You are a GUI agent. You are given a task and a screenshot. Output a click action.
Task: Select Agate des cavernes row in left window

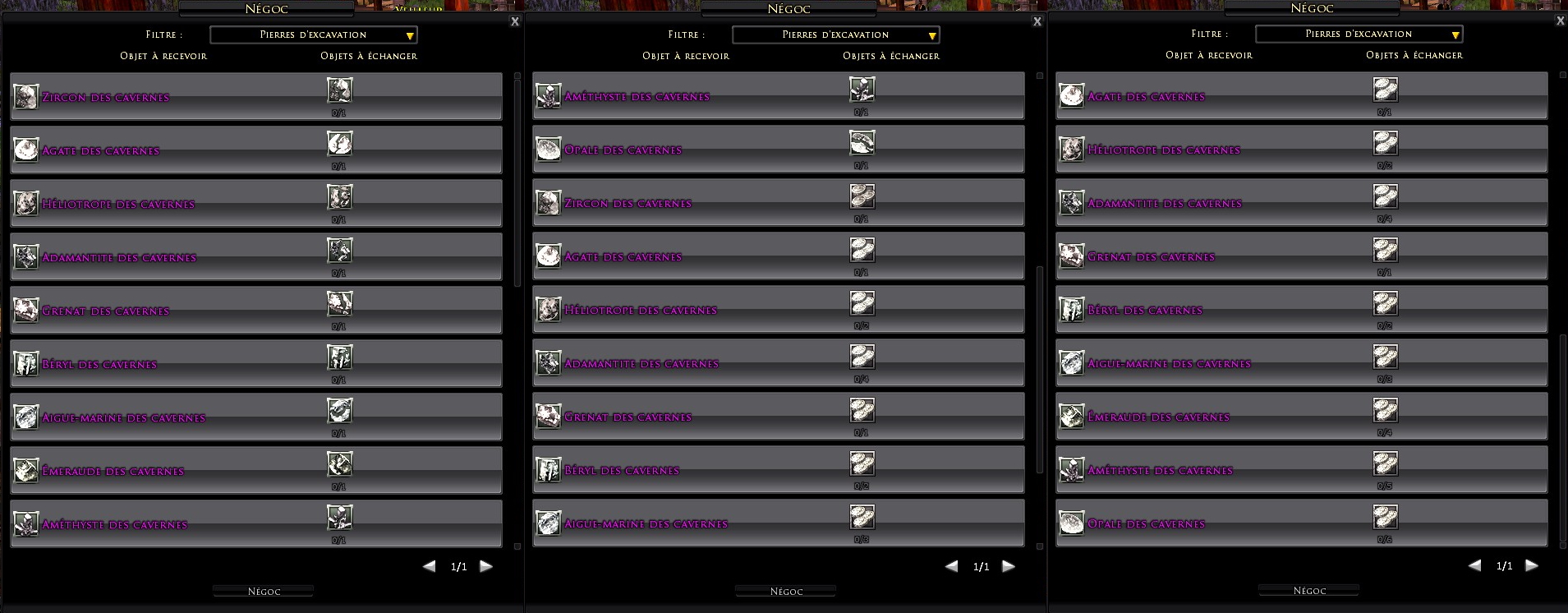[256, 150]
